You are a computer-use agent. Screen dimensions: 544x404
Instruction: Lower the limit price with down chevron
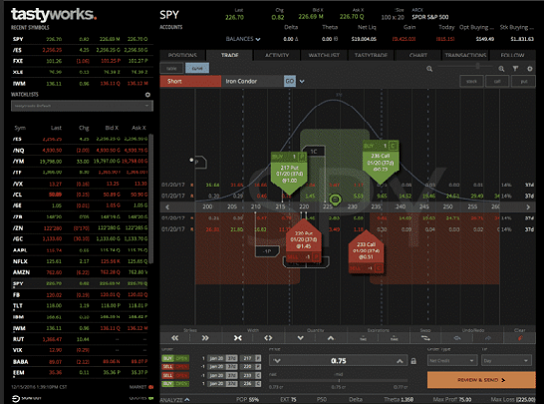[277, 361]
